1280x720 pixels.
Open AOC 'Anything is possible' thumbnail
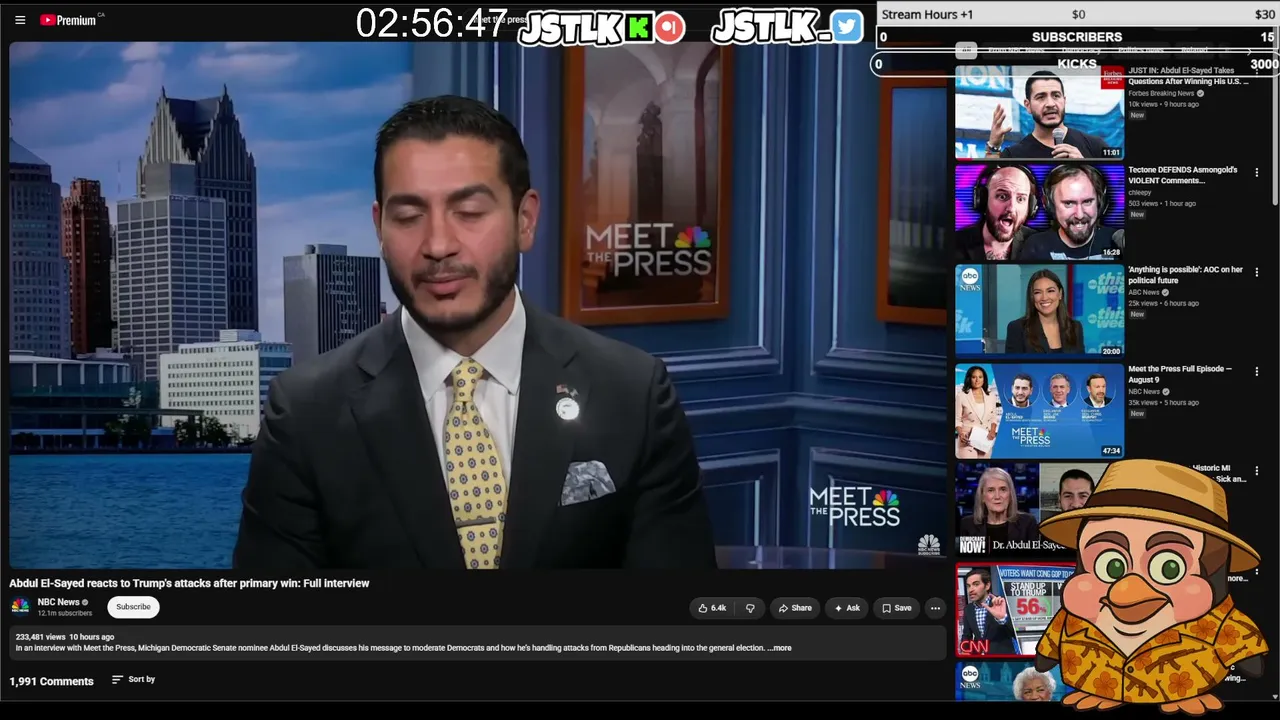coord(1039,310)
